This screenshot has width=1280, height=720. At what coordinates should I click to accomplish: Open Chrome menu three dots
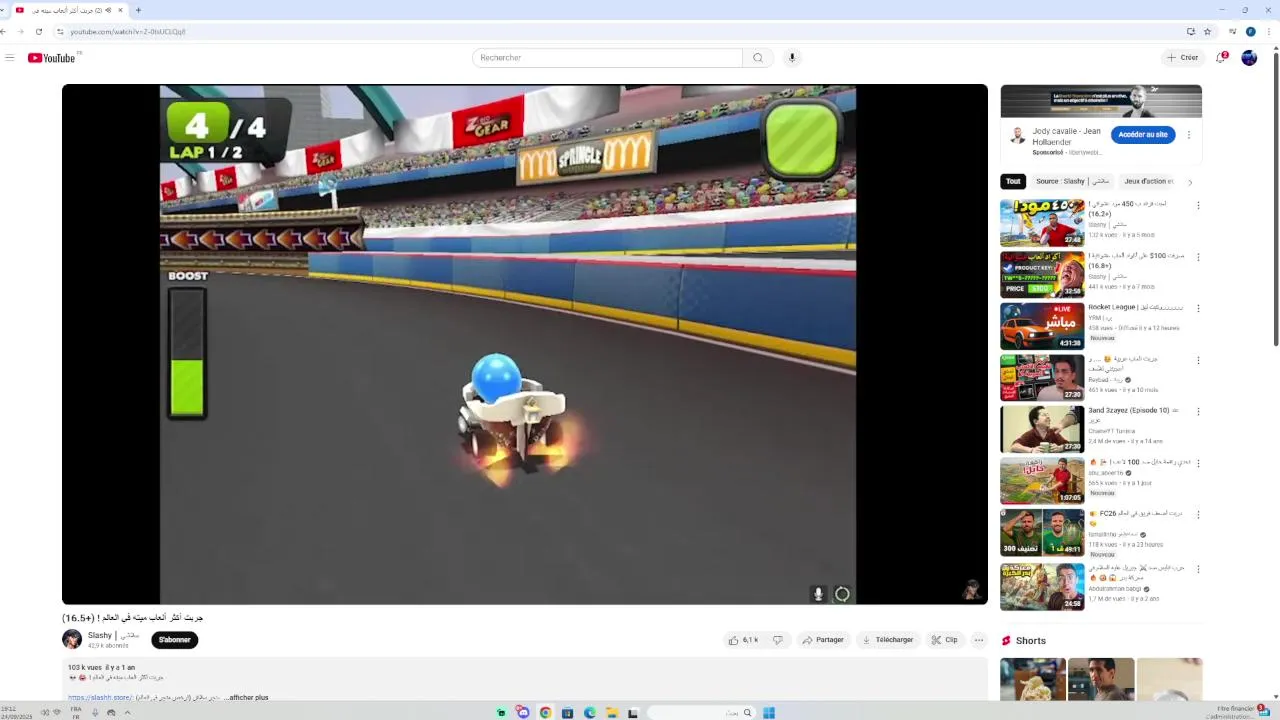tap(1270, 31)
